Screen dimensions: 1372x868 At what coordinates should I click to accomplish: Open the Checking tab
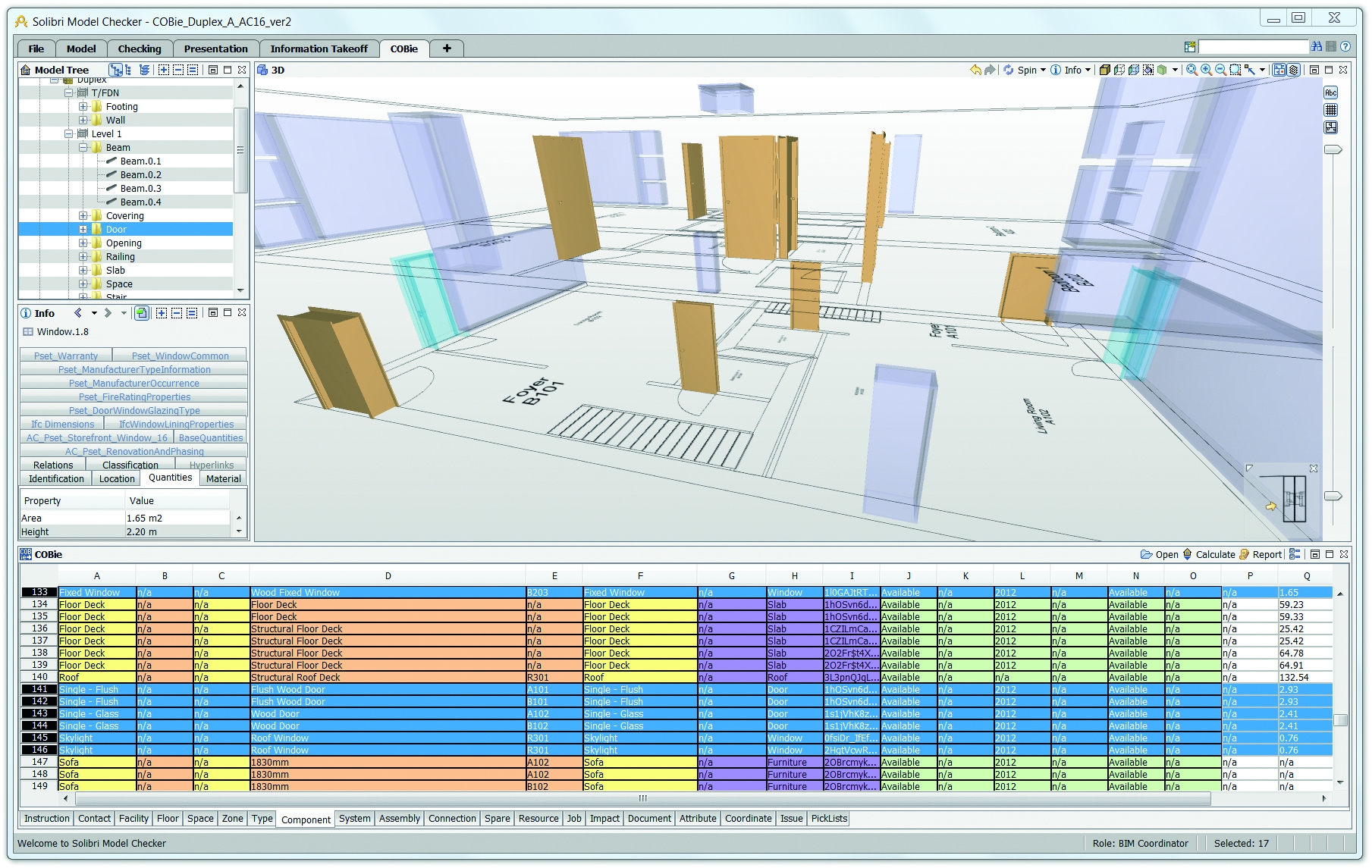coord(140,49)
